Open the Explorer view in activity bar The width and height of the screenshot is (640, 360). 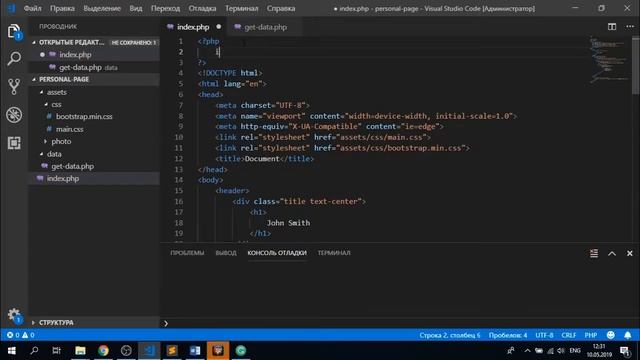point(14,31)
